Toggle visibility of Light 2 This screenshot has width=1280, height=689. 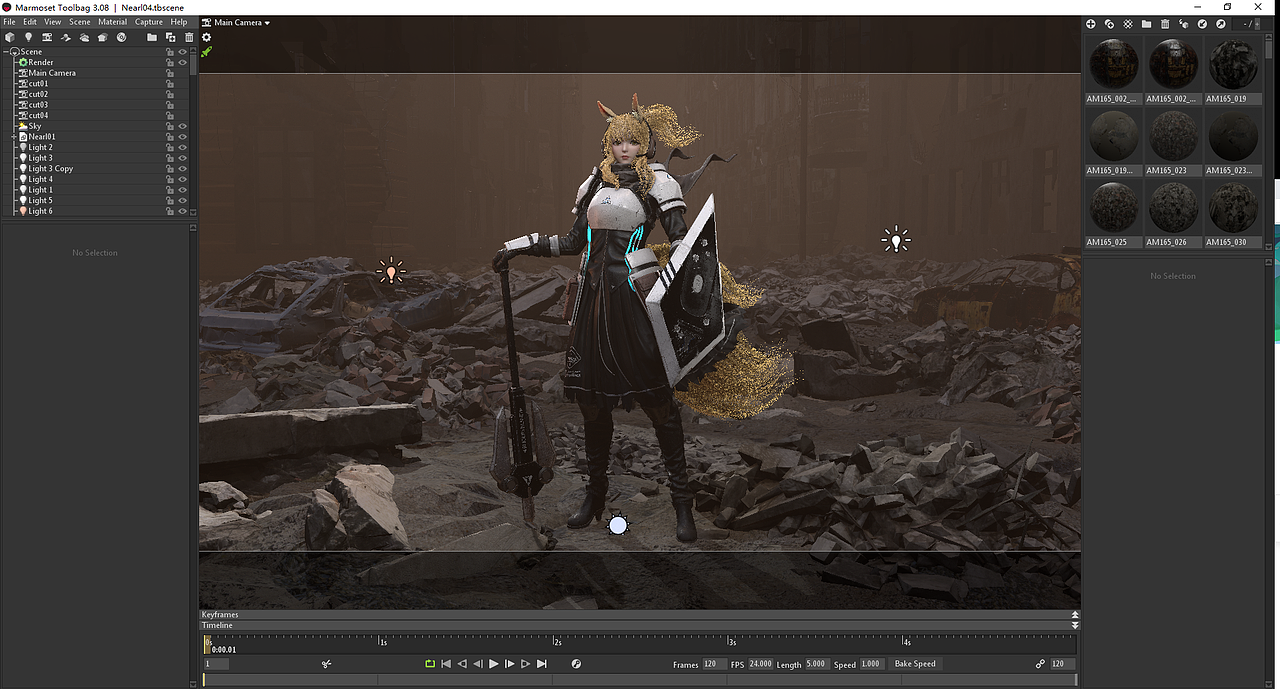[183, 147]
